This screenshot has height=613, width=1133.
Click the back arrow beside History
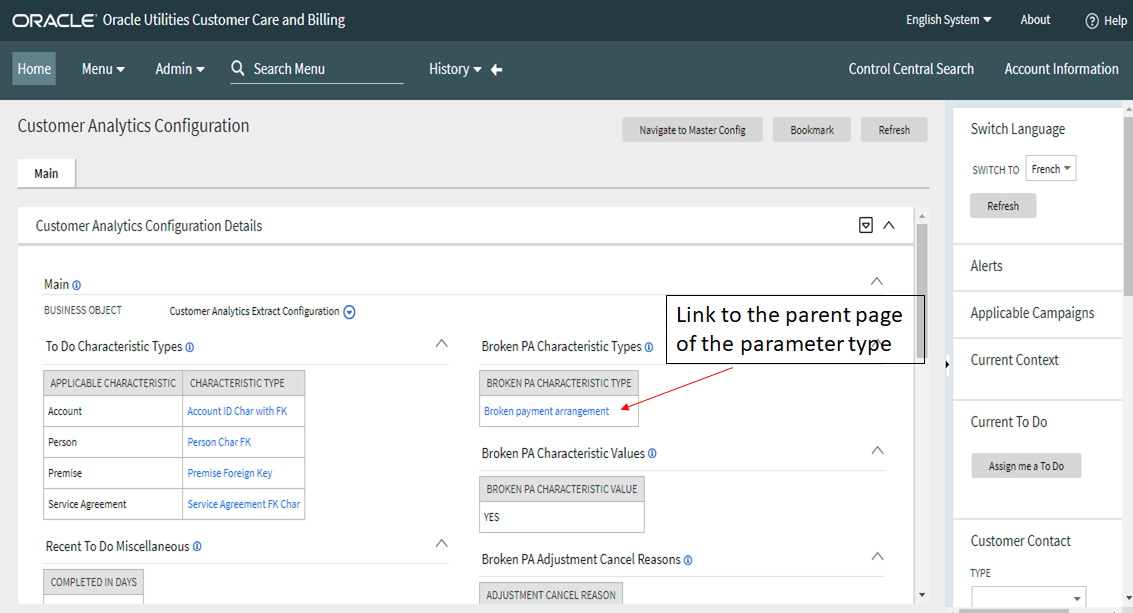coord(495,68)
